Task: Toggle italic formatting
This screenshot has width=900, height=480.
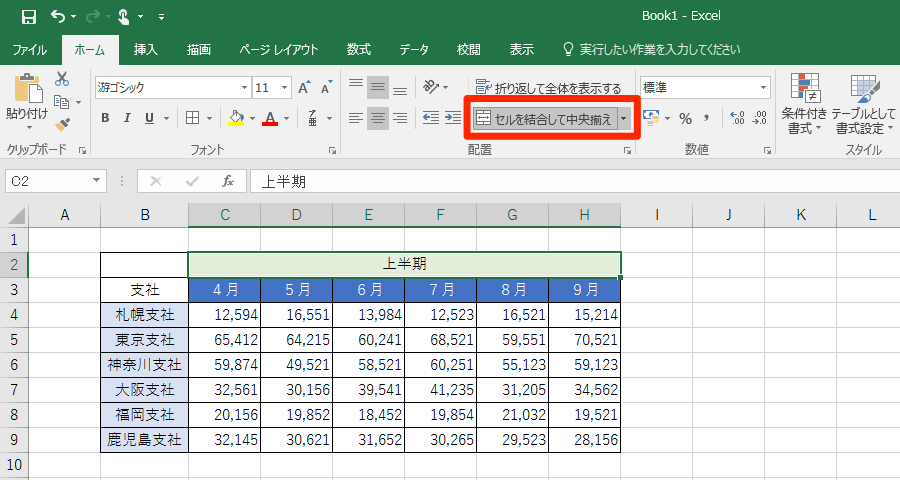Action: click(127, 118)
